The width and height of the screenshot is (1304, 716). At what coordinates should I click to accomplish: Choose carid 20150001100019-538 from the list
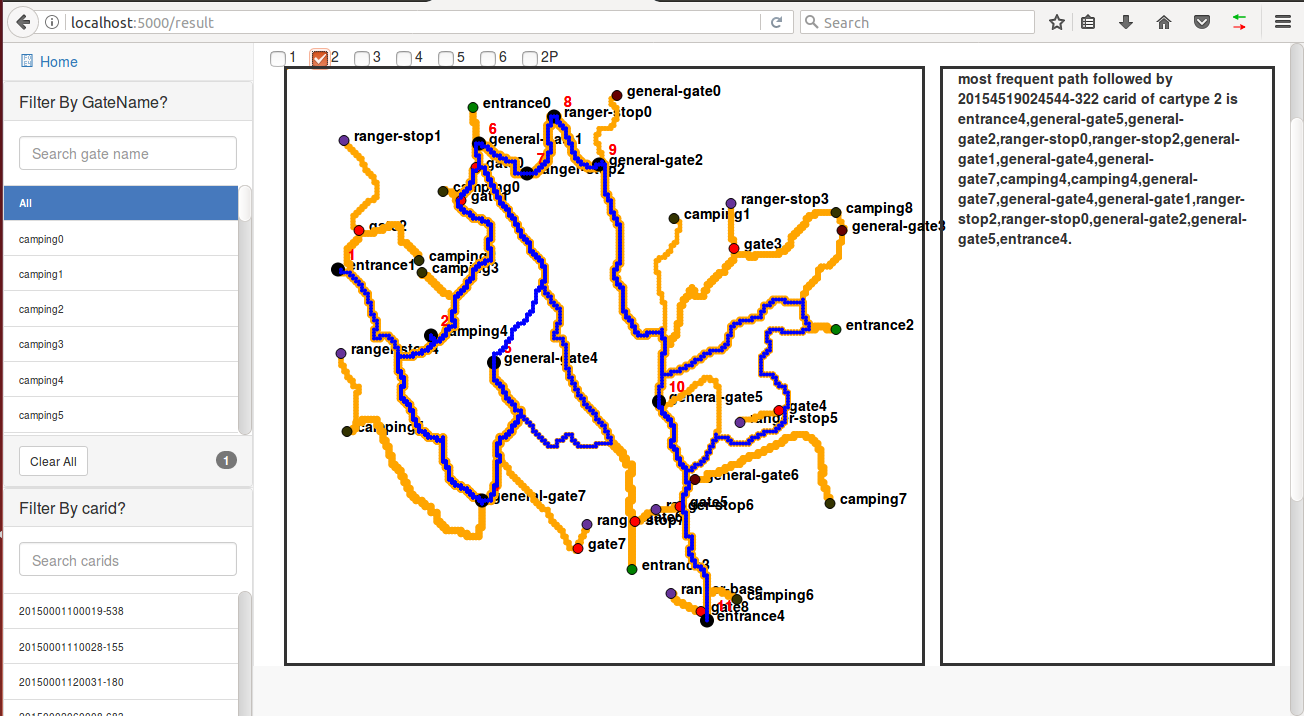(x=120, y=611)
